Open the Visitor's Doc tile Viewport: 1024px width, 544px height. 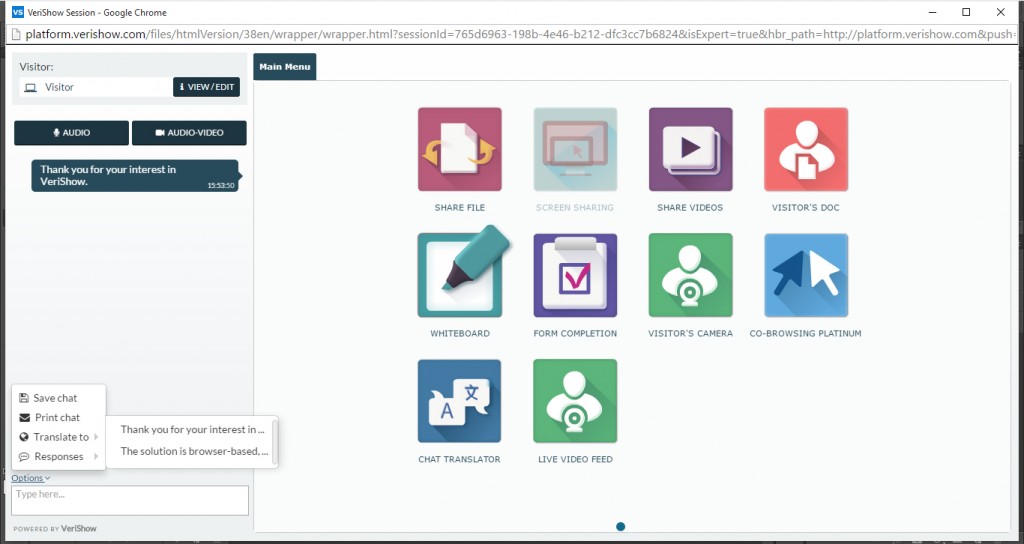coord(806,150)
